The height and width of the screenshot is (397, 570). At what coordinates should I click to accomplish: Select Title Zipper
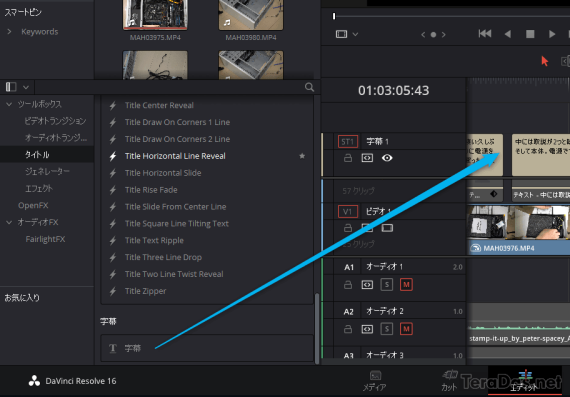(145, 291)
